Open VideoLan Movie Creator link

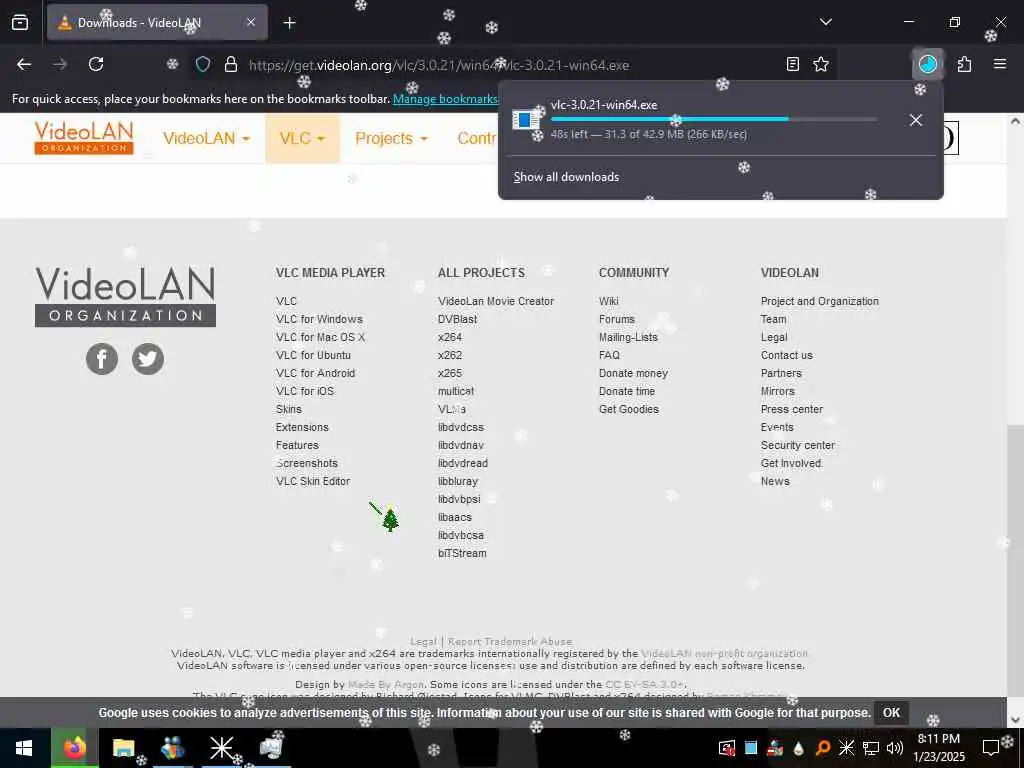496,301
